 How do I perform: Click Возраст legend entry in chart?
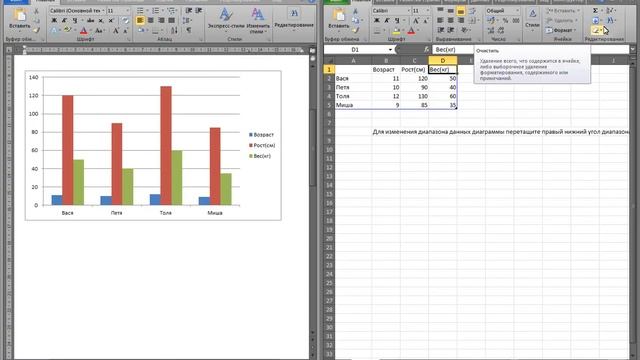coord(261,135)
